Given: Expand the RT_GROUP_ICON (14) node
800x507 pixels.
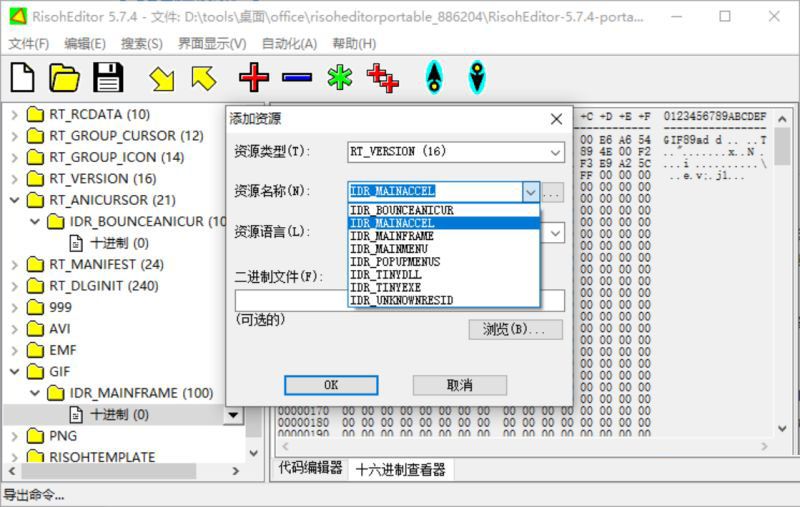Looking at the screenshot, I should [x=15, y=158].
